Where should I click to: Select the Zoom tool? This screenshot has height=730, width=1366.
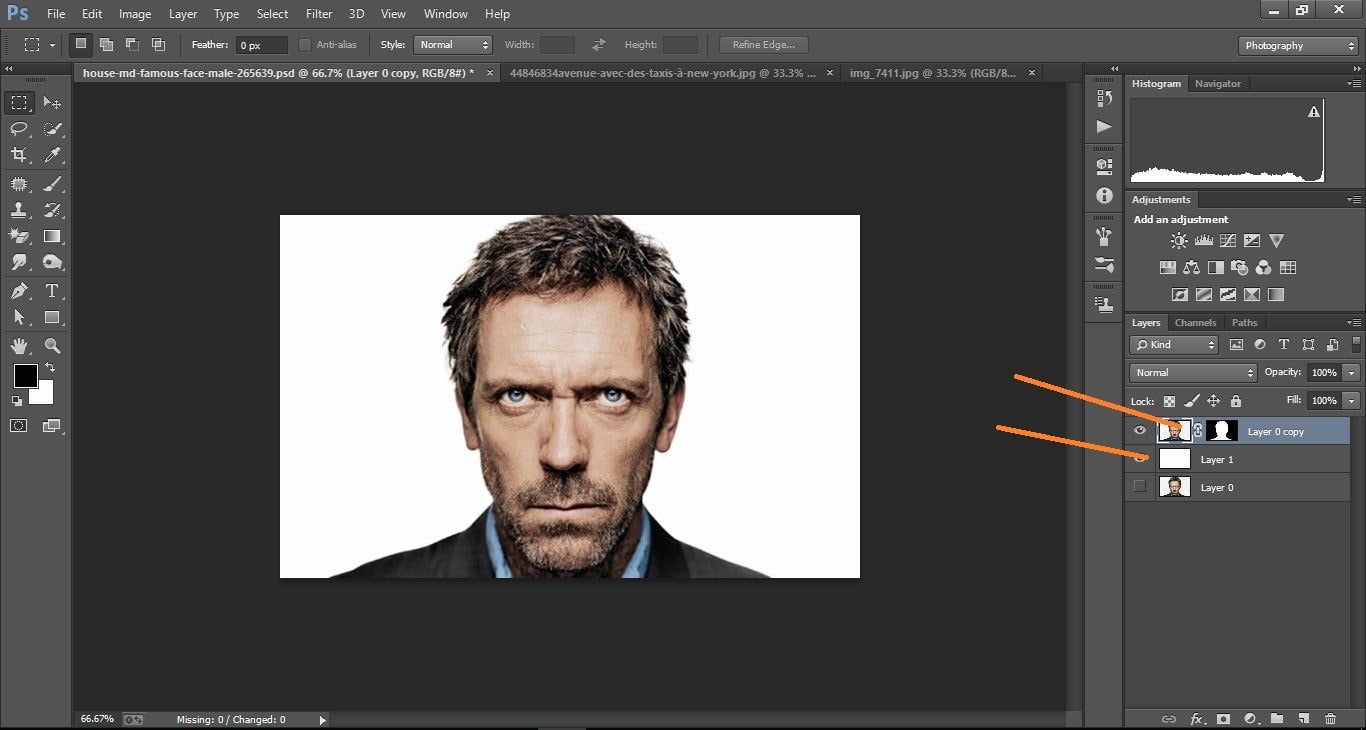[52, 345]
